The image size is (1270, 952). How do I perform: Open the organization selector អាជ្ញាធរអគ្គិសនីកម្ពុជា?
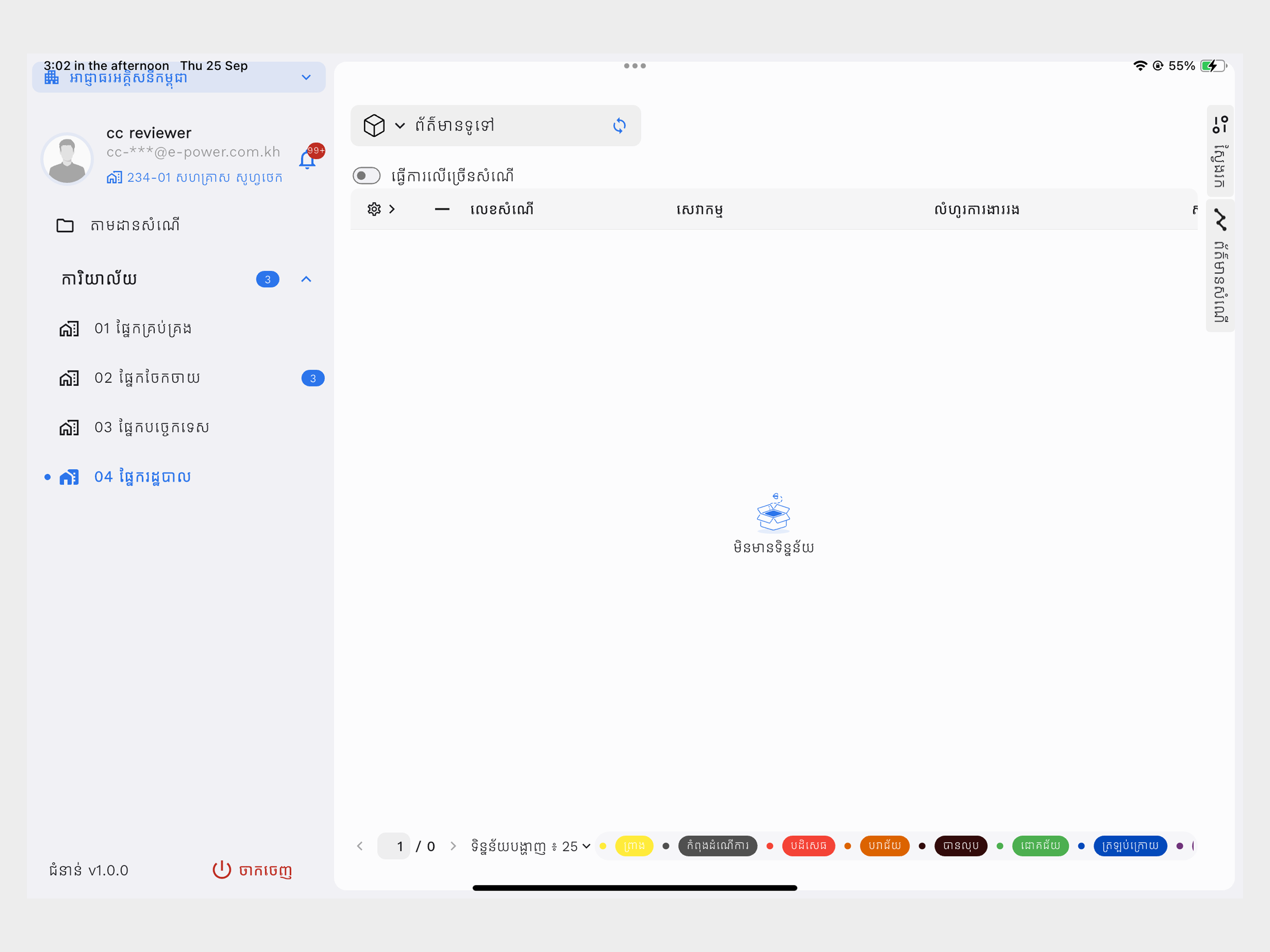coord(179,78)
